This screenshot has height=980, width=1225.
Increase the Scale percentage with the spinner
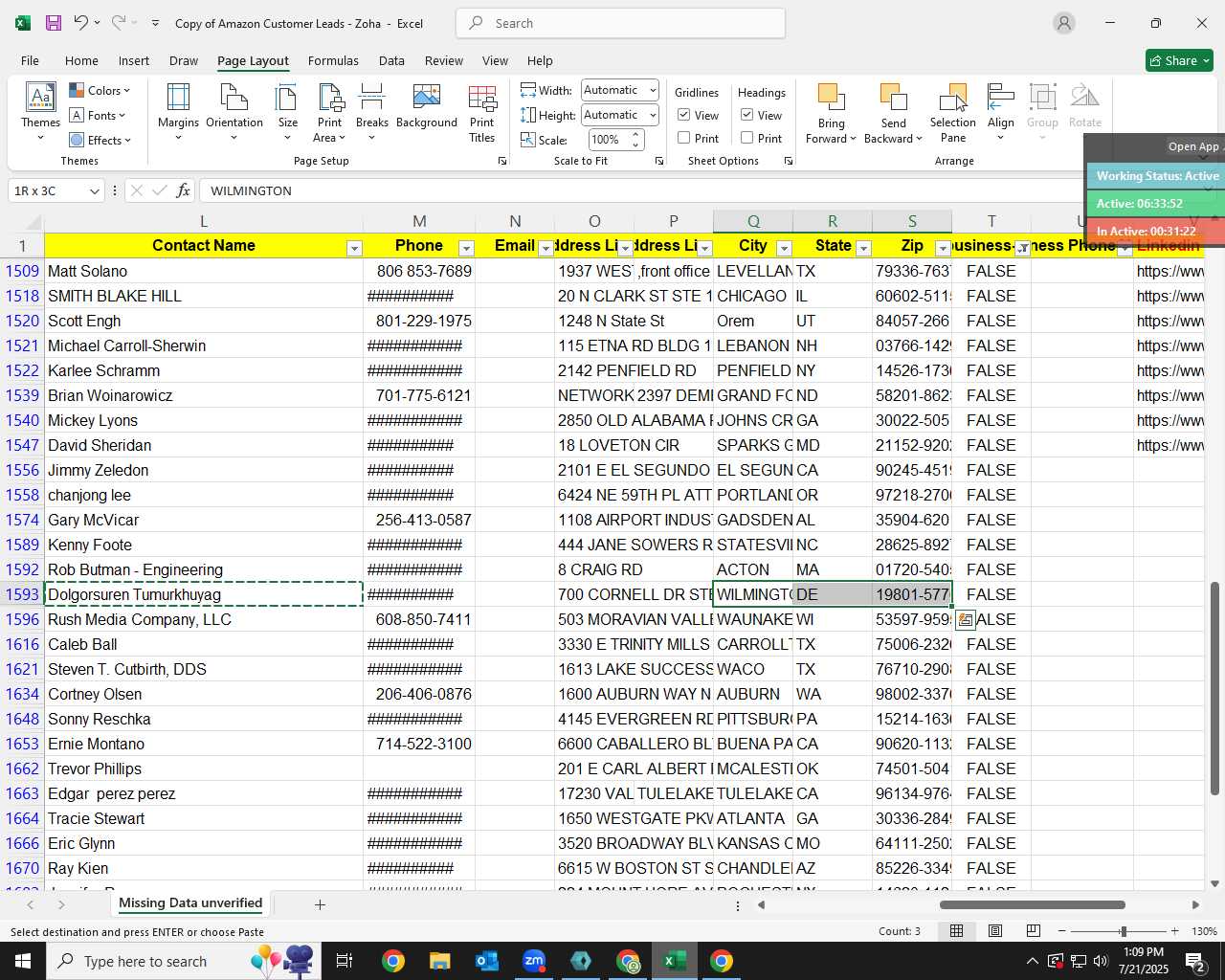635,135
